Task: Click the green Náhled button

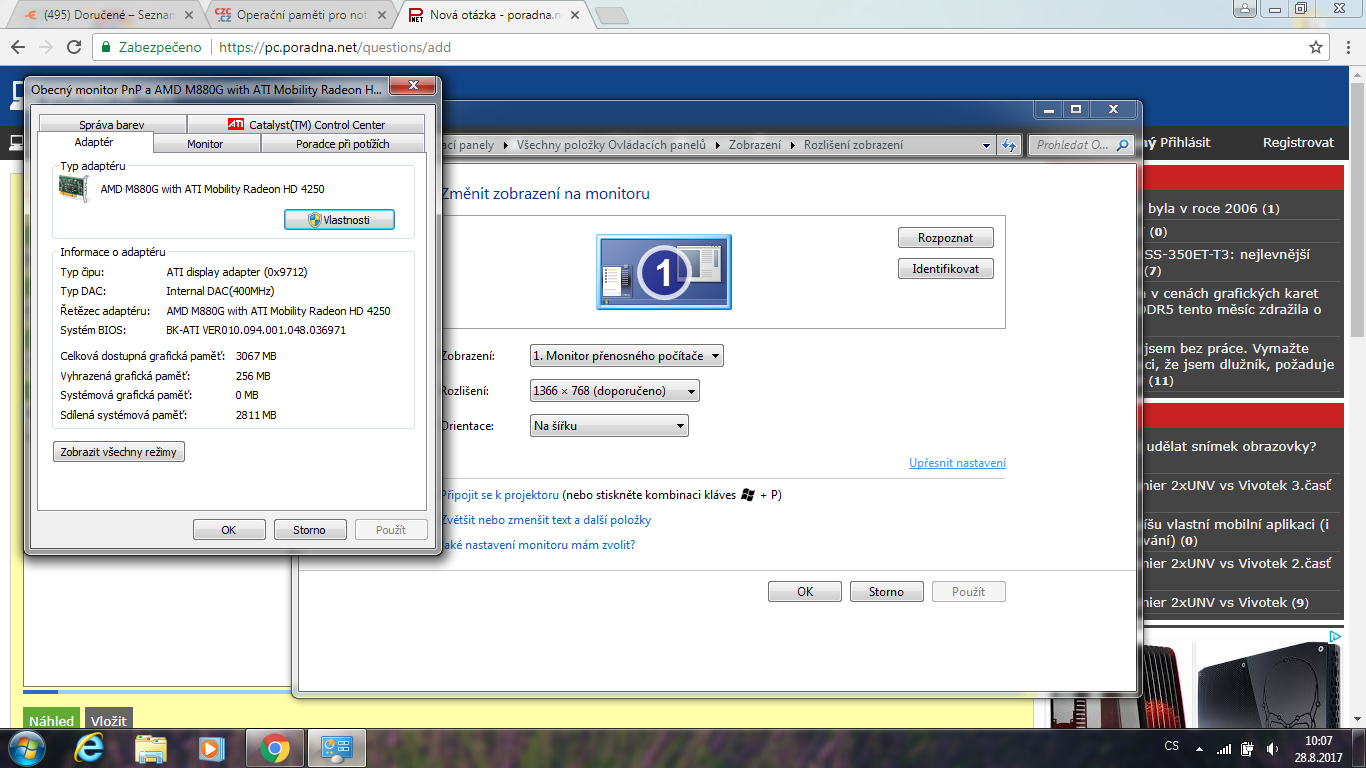Action: [51, 720]
